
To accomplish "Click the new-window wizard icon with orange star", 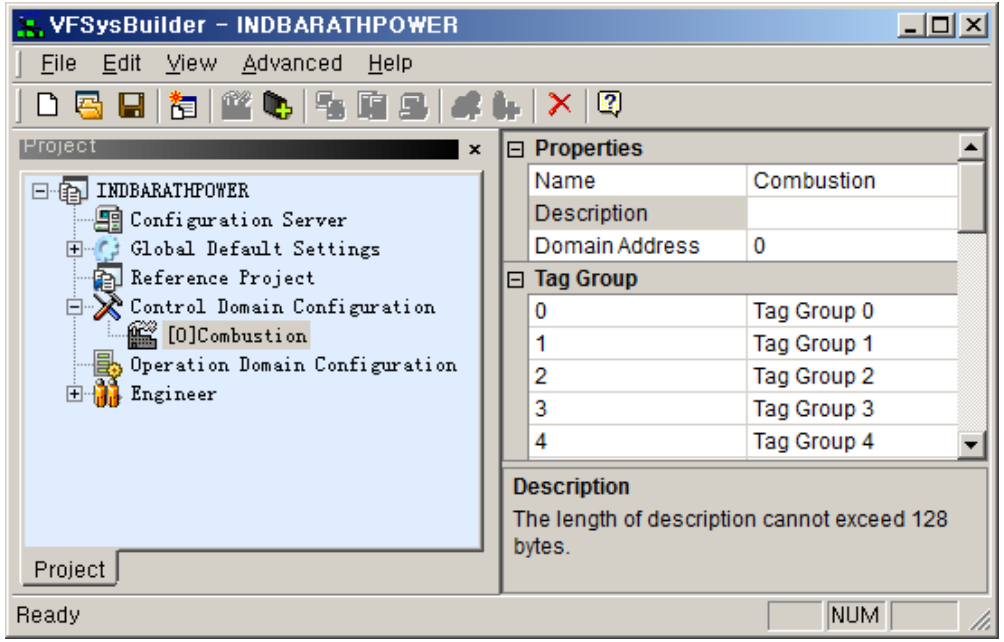I will [x=183, y=105].
